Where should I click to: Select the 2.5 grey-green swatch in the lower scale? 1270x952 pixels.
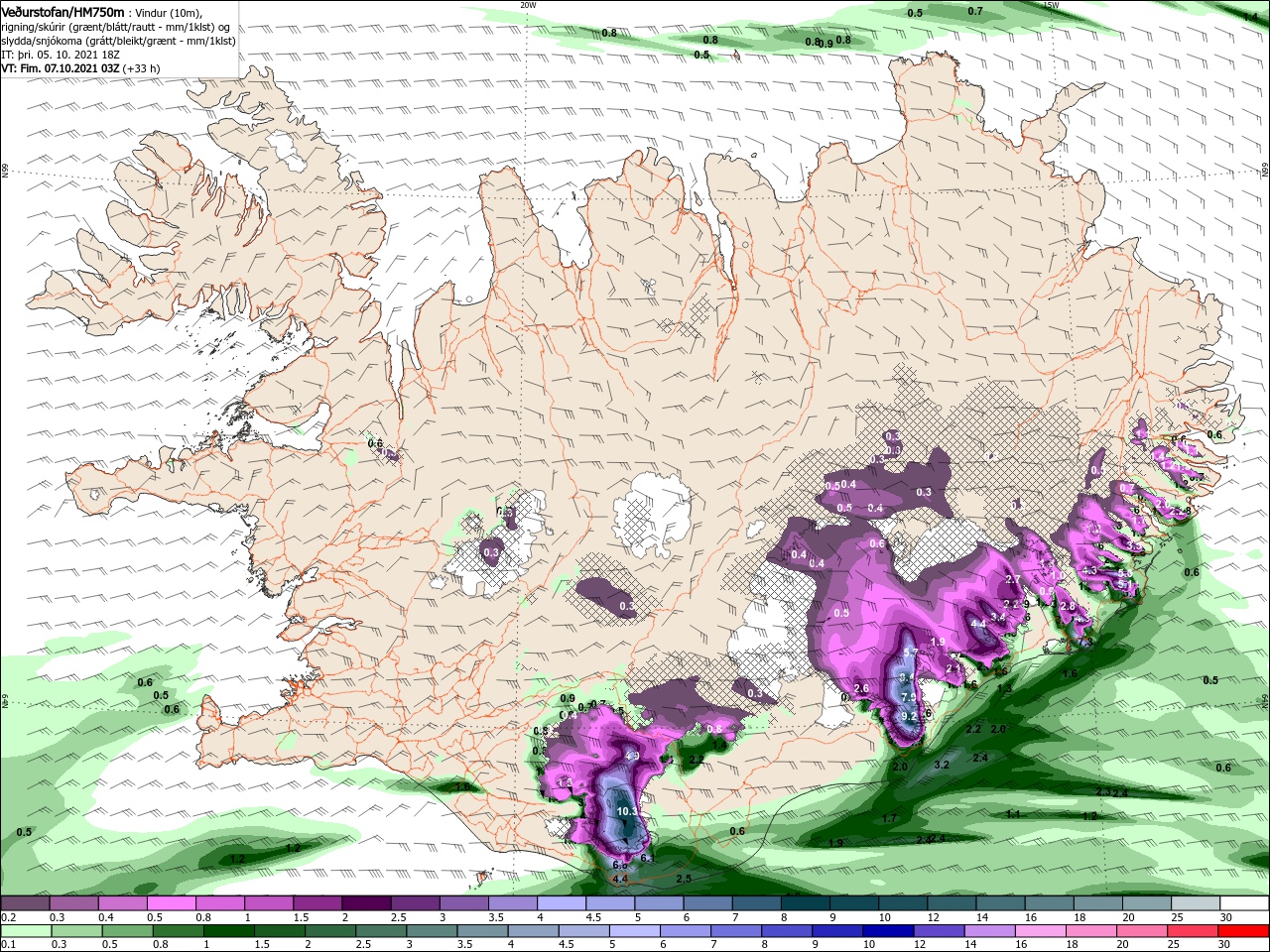(x=382, y=931)
